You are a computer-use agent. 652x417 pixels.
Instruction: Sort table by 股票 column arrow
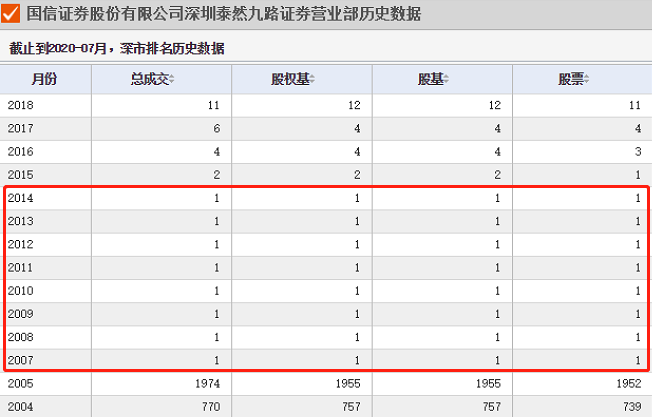(587, 79)
